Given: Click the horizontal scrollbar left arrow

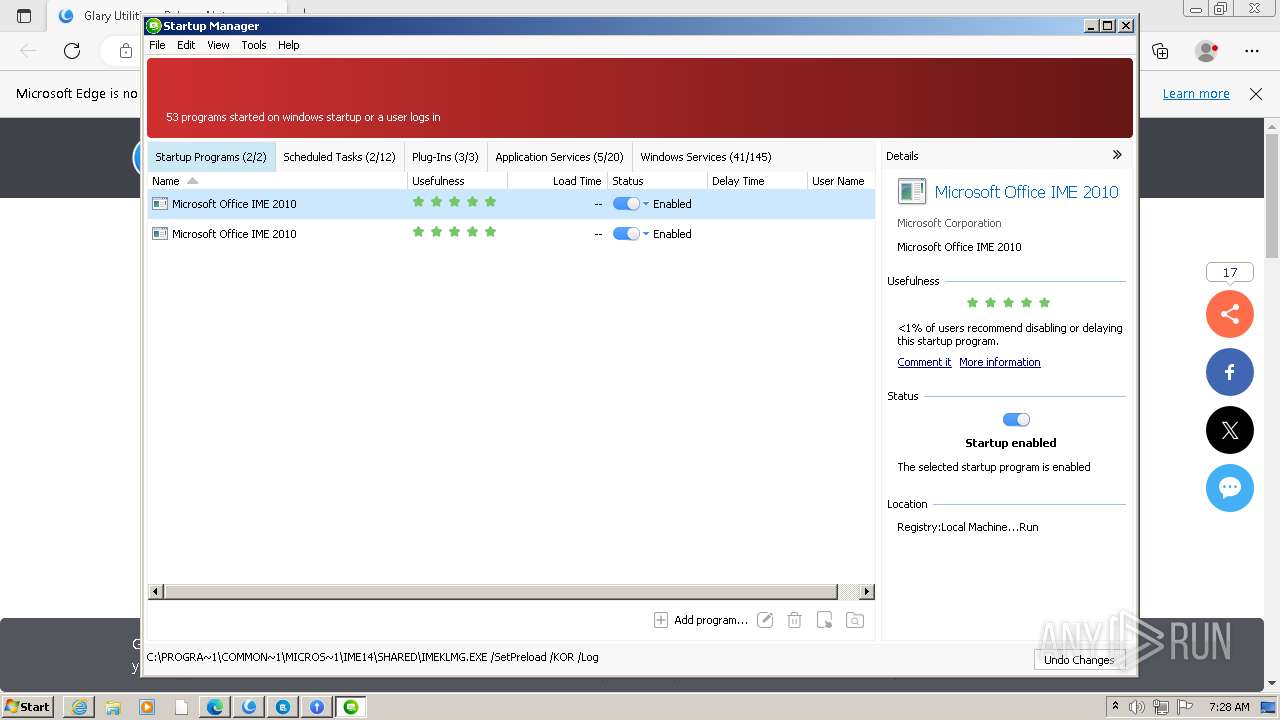Looking at the screenshot, I should pyautogui.click(x=155, y=592).
